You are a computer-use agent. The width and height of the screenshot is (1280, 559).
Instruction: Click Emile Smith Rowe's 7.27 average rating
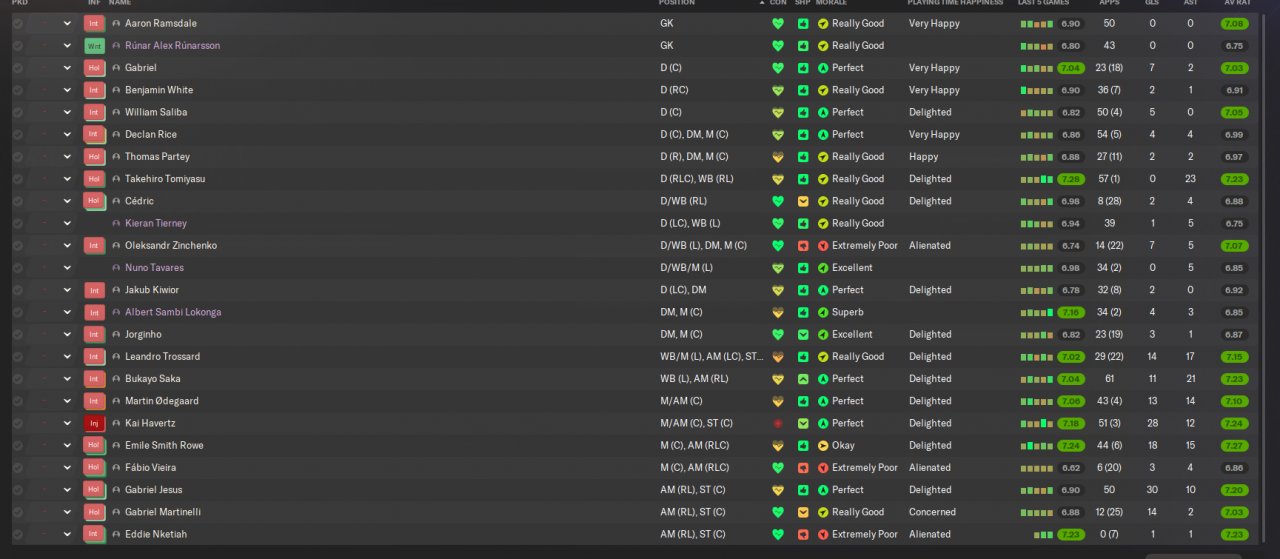click(1234, 446)
